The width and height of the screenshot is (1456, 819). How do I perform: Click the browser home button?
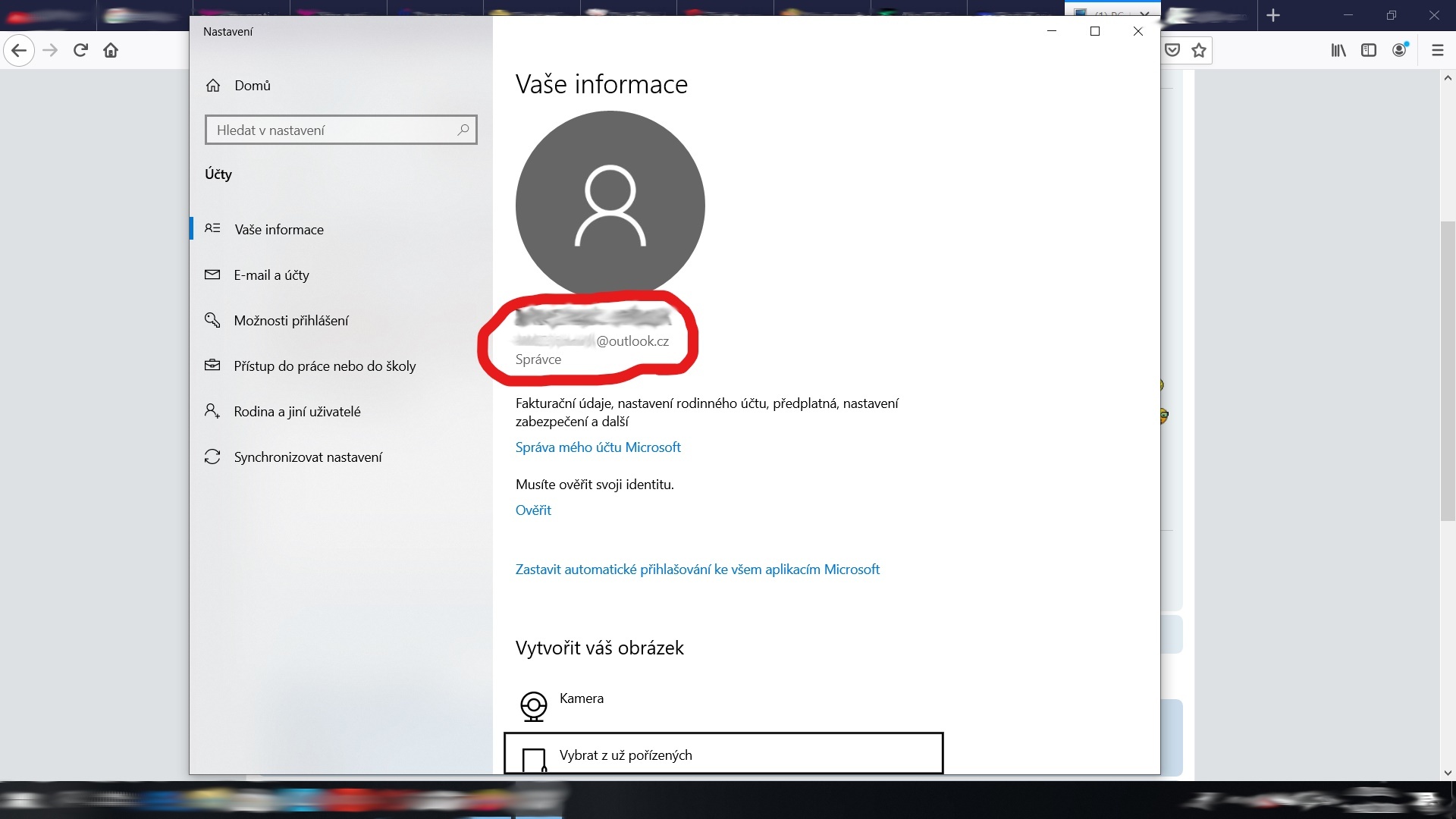point(111,50)
